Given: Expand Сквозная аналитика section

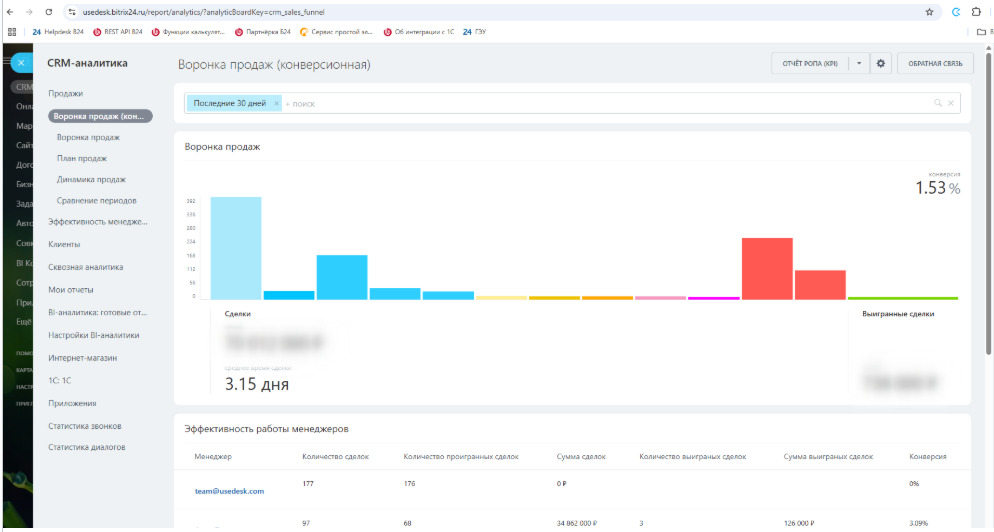Looking at the screenshot, I should pyautogui.click(x=86, y=267).
